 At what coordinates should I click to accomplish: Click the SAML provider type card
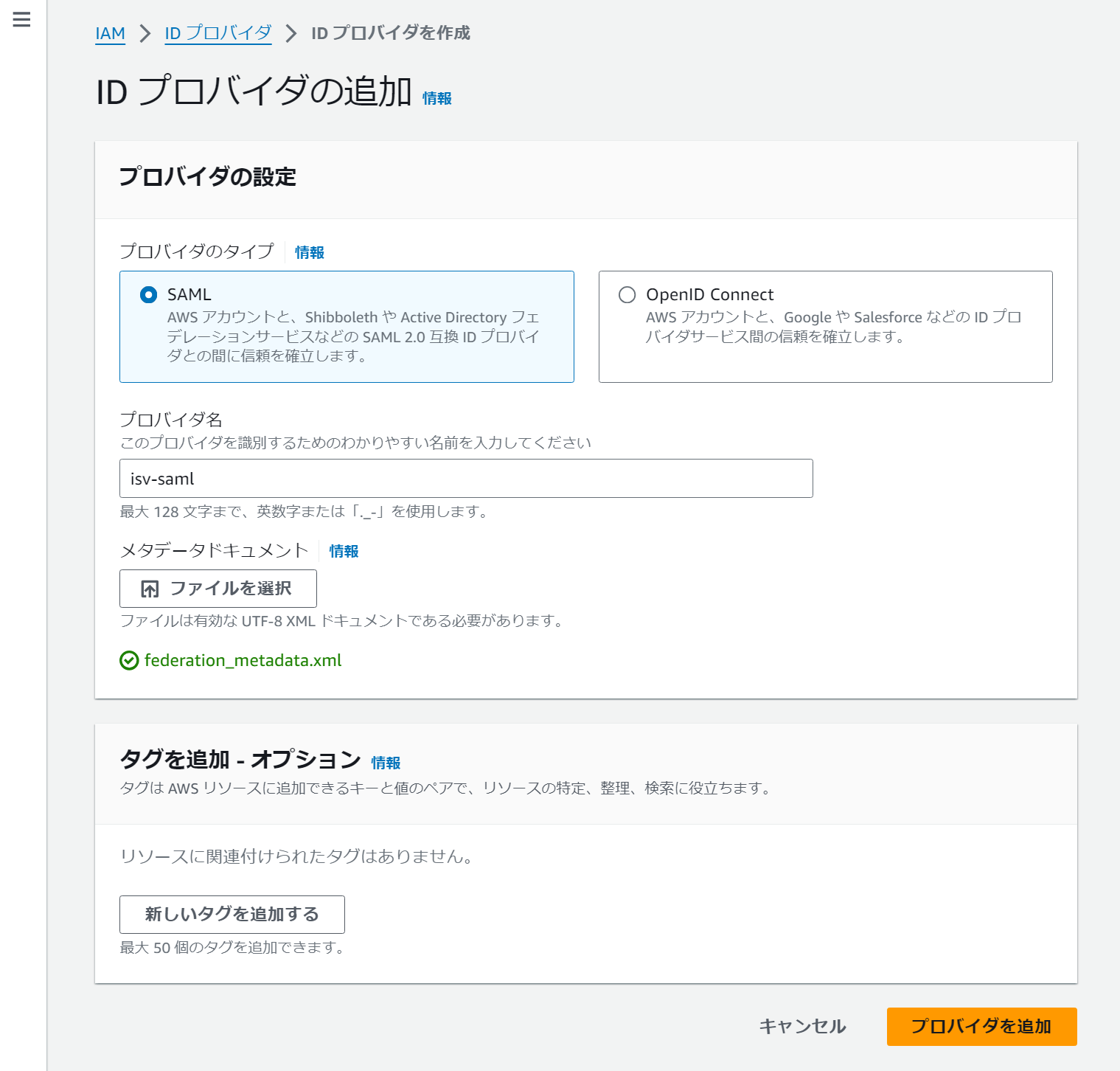[x=347, y=327]
